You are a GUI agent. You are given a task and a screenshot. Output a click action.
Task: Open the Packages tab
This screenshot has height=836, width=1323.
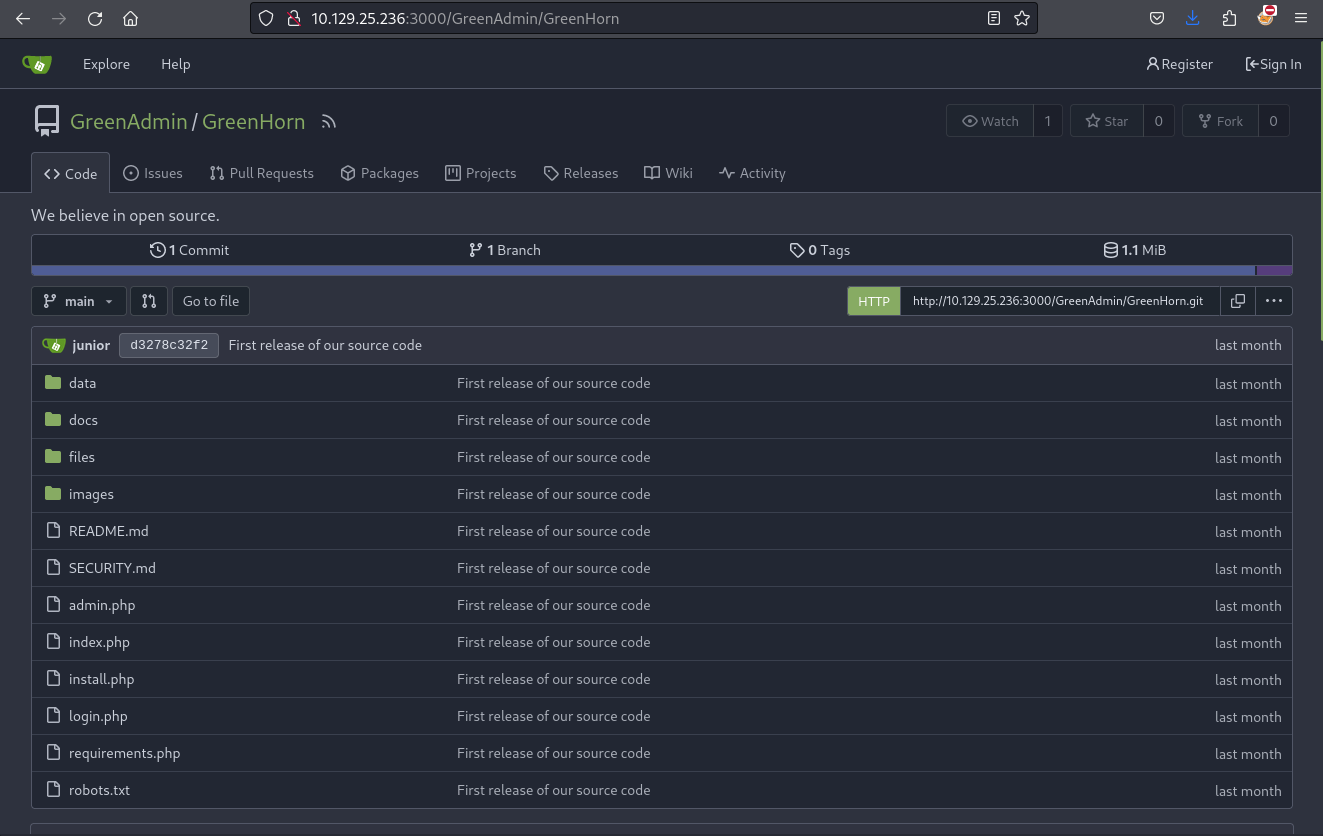379,173
